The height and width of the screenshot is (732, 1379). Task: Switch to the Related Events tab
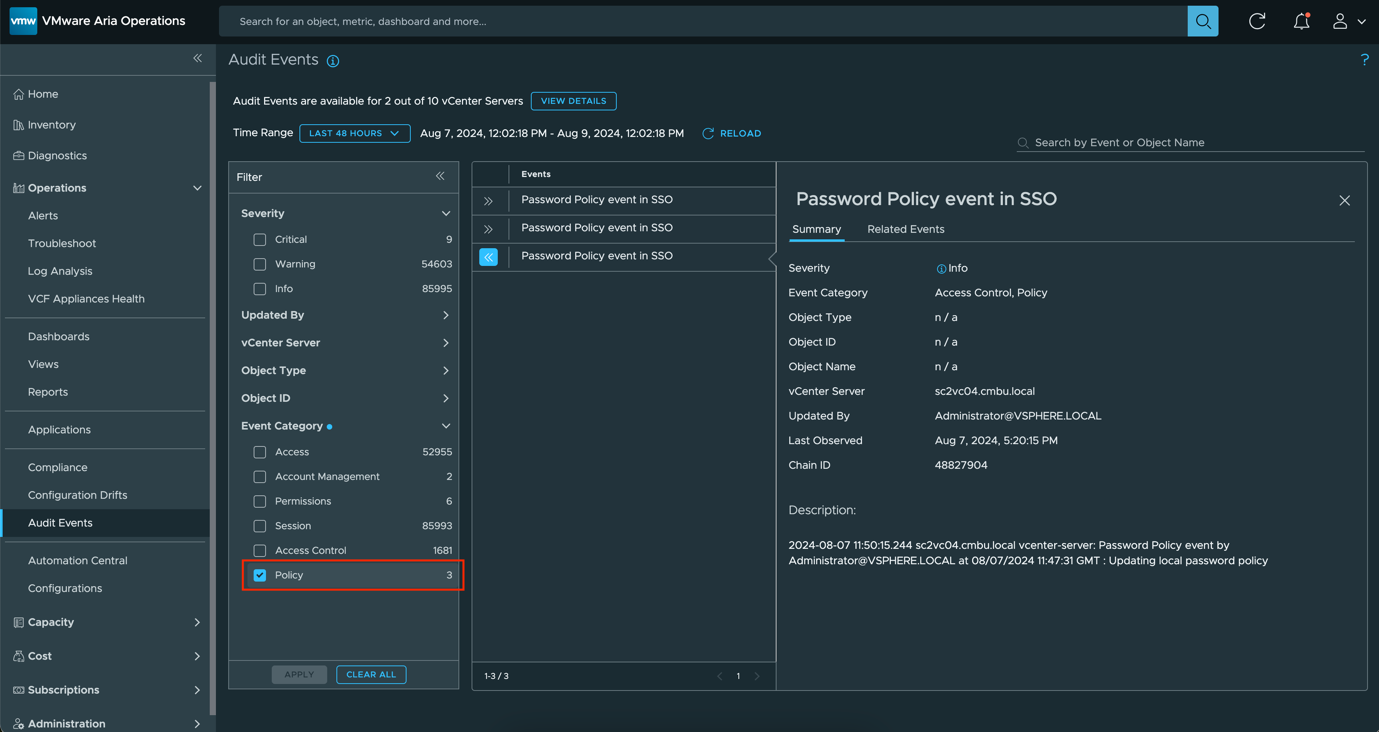(x=906, y=229)
